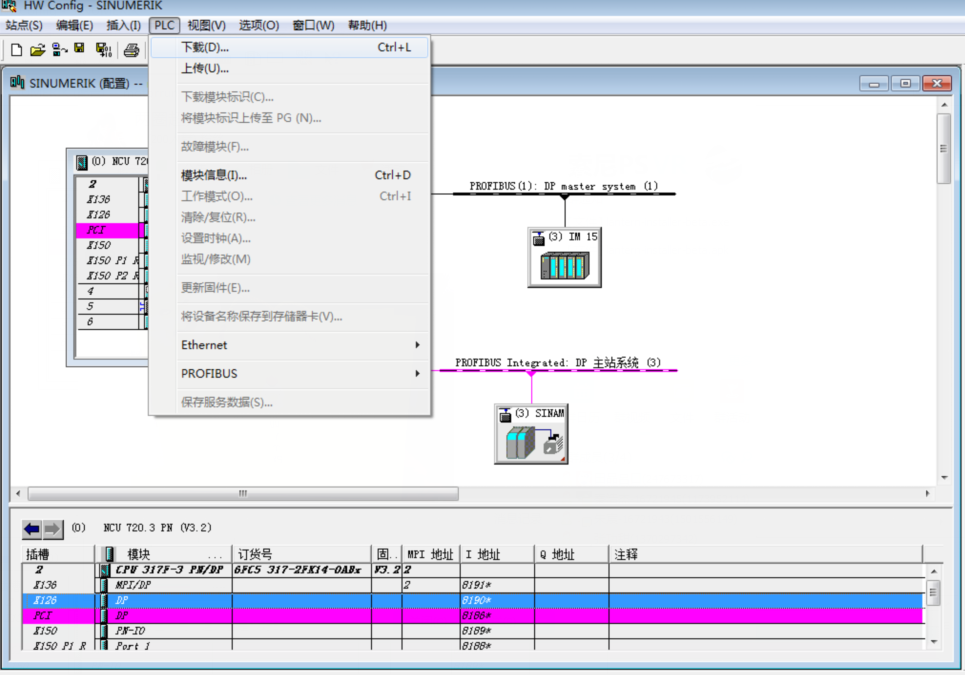Click the Q 地址 column header
This screenshot has width=965, height=675.
572,554
